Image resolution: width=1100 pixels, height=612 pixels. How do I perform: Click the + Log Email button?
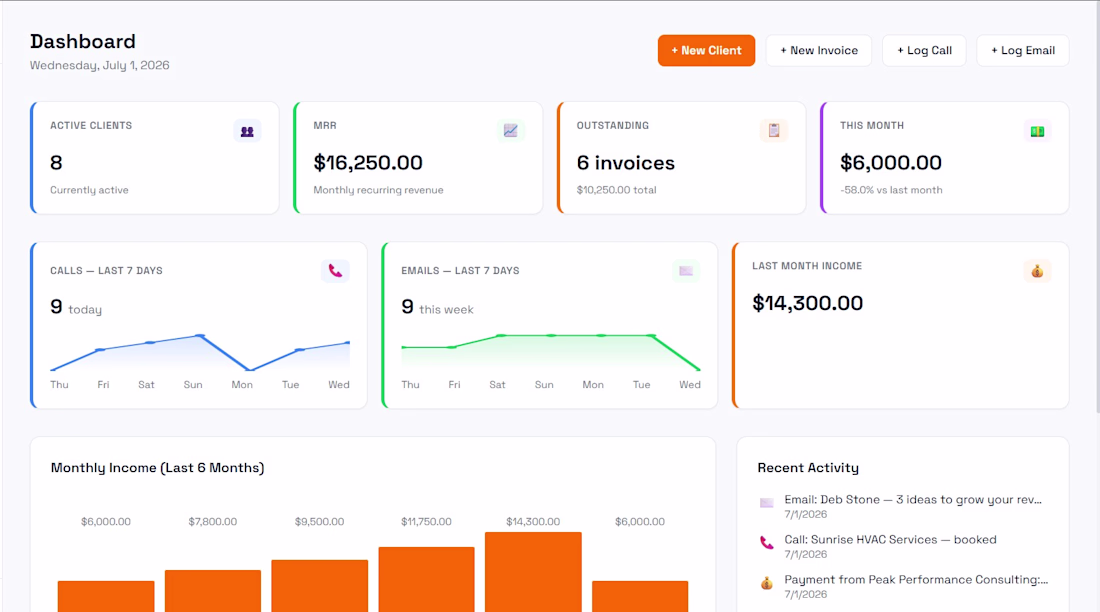[x=1022, y=51]
